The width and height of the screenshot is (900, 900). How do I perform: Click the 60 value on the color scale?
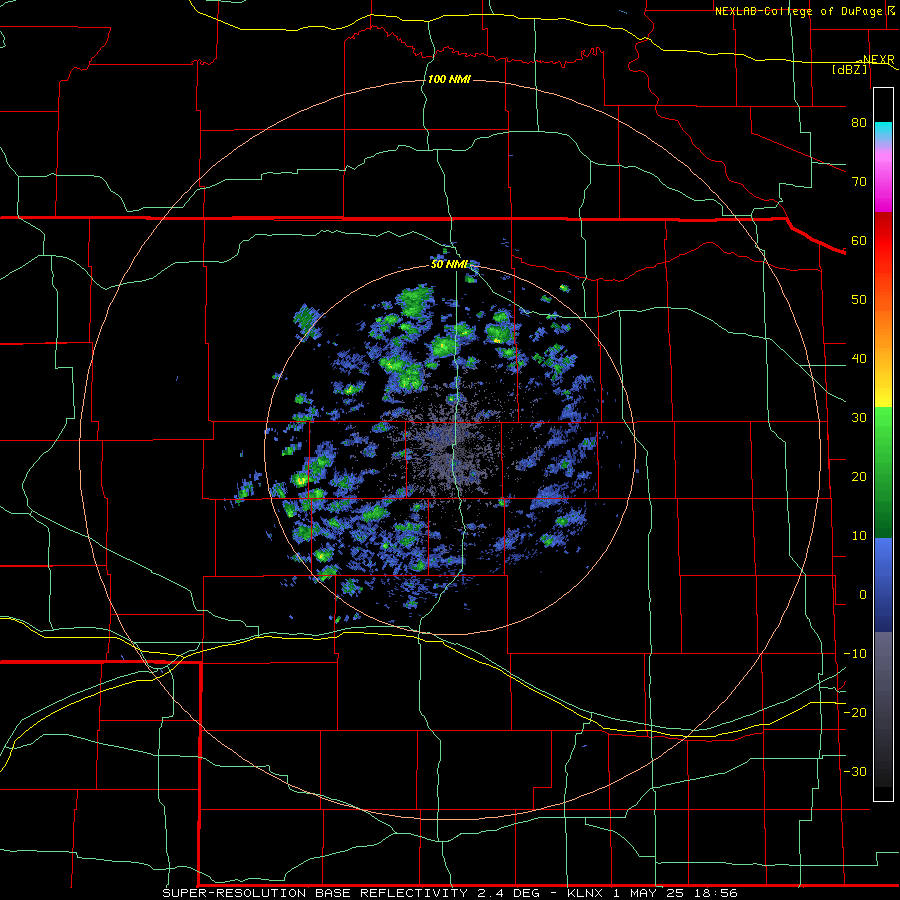point(859,241)
